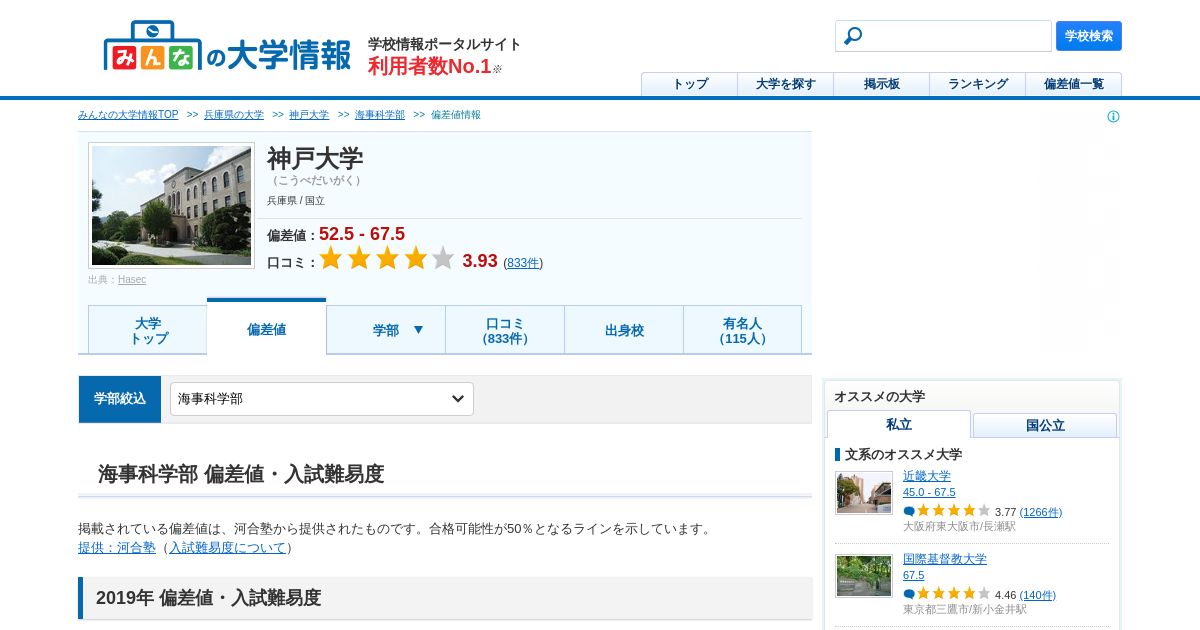Open the 大学を探す navigation item
The height and width of the screenshot is (630, 1200).
786,84
